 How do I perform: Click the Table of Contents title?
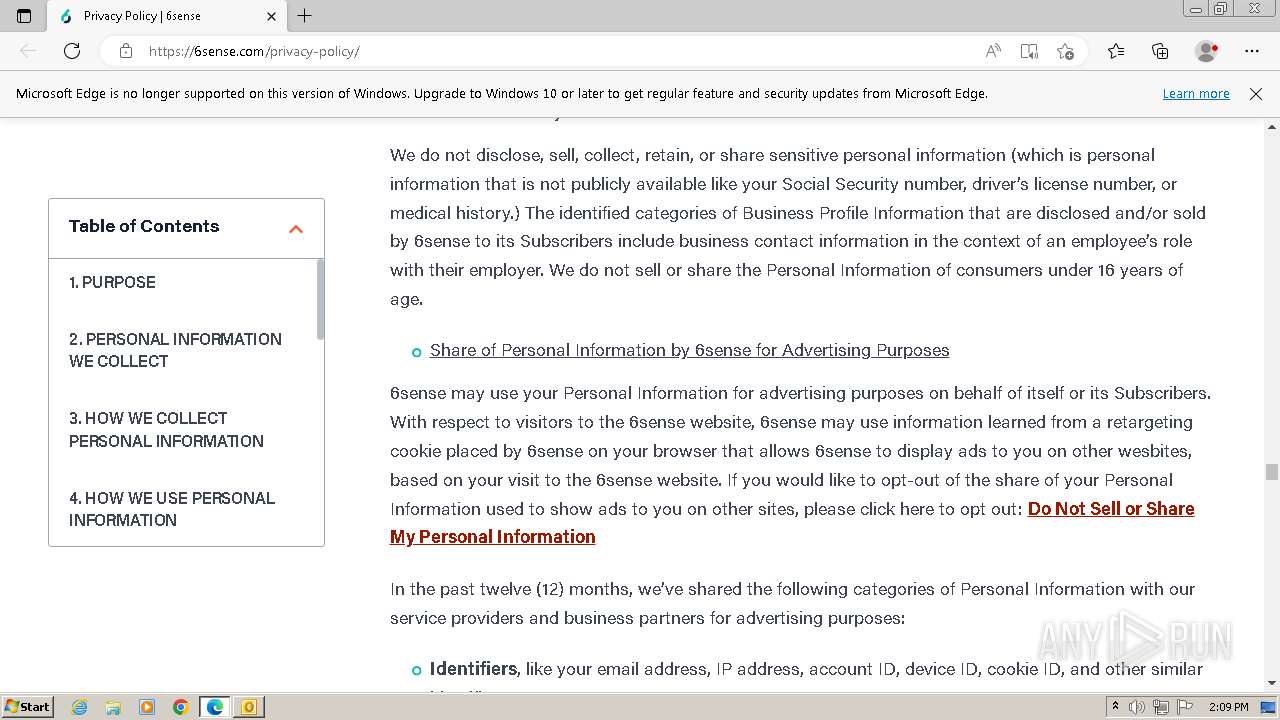(144, 226)
